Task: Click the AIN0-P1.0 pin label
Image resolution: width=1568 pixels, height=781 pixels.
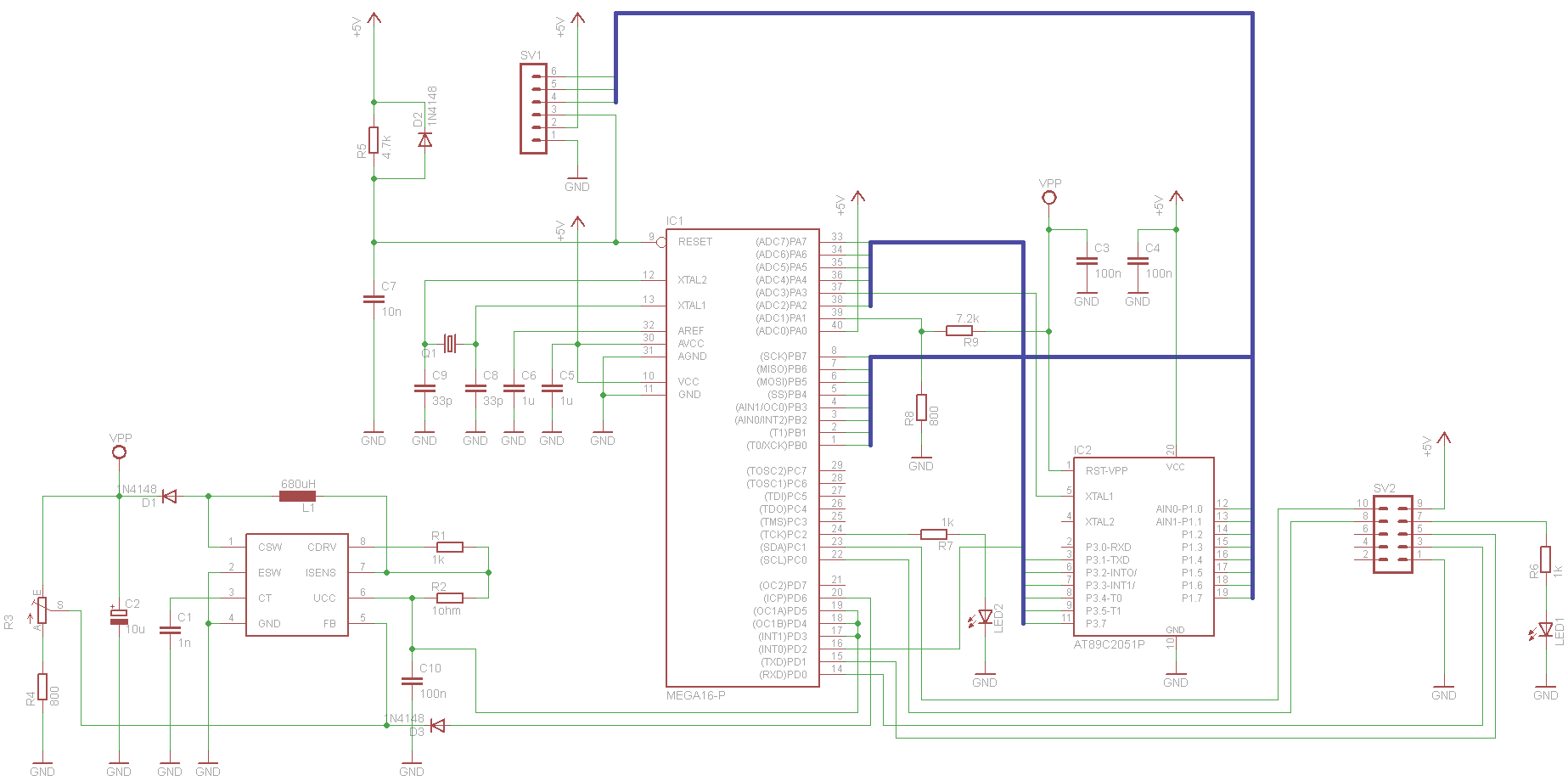Action: (x=1179, y=509)
